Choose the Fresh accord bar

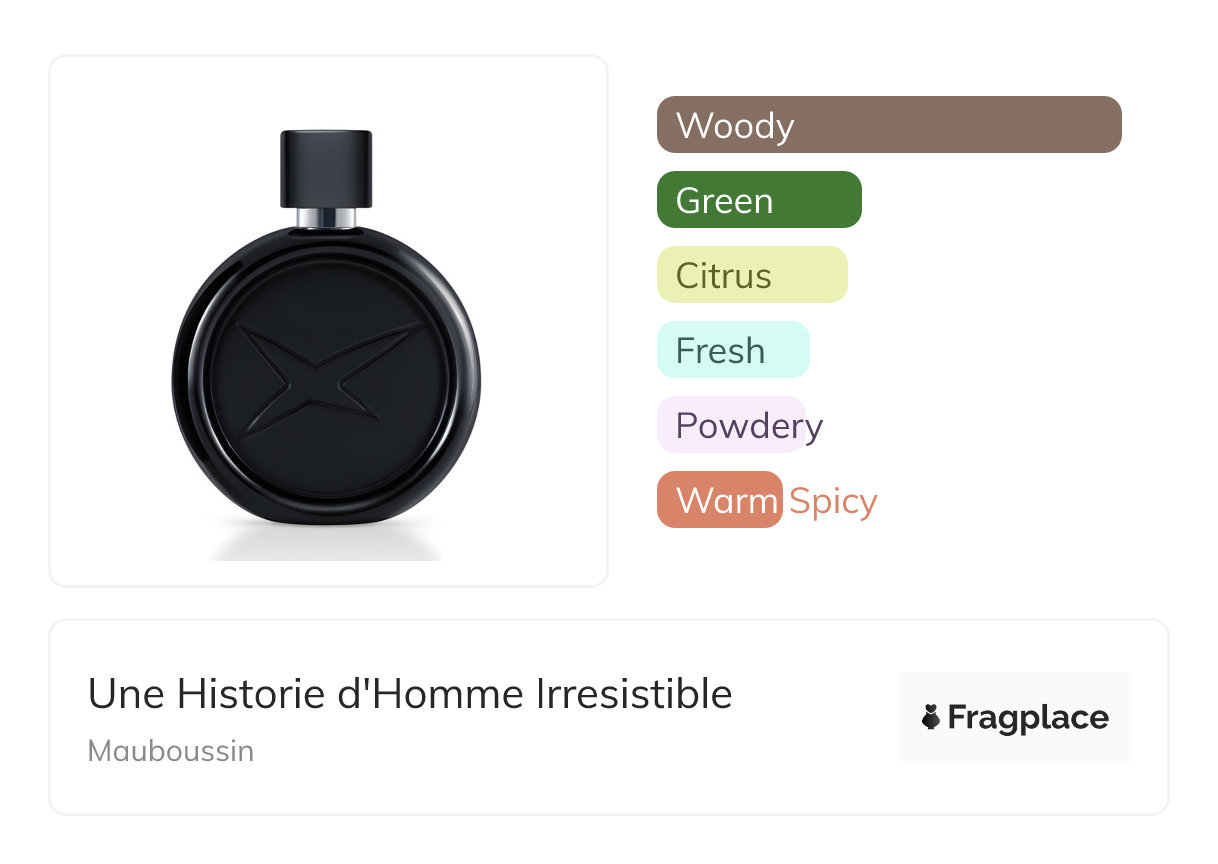pos(733,350)
